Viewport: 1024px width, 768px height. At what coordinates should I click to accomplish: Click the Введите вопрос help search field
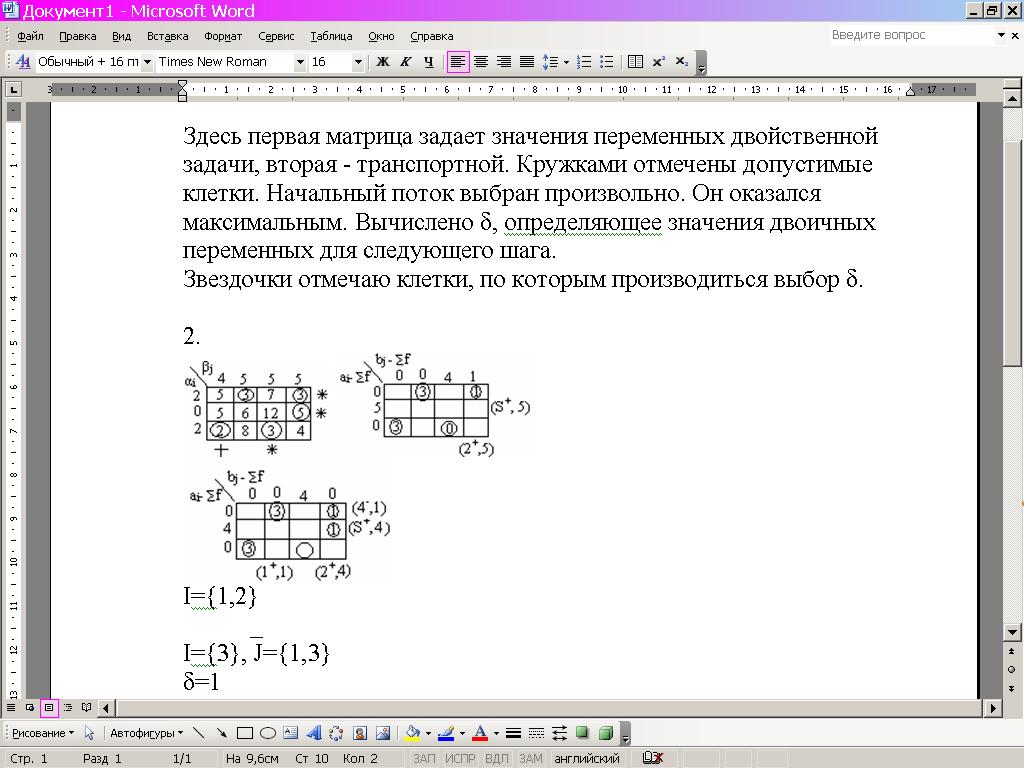pyautogui.click(x=910, y=35)
